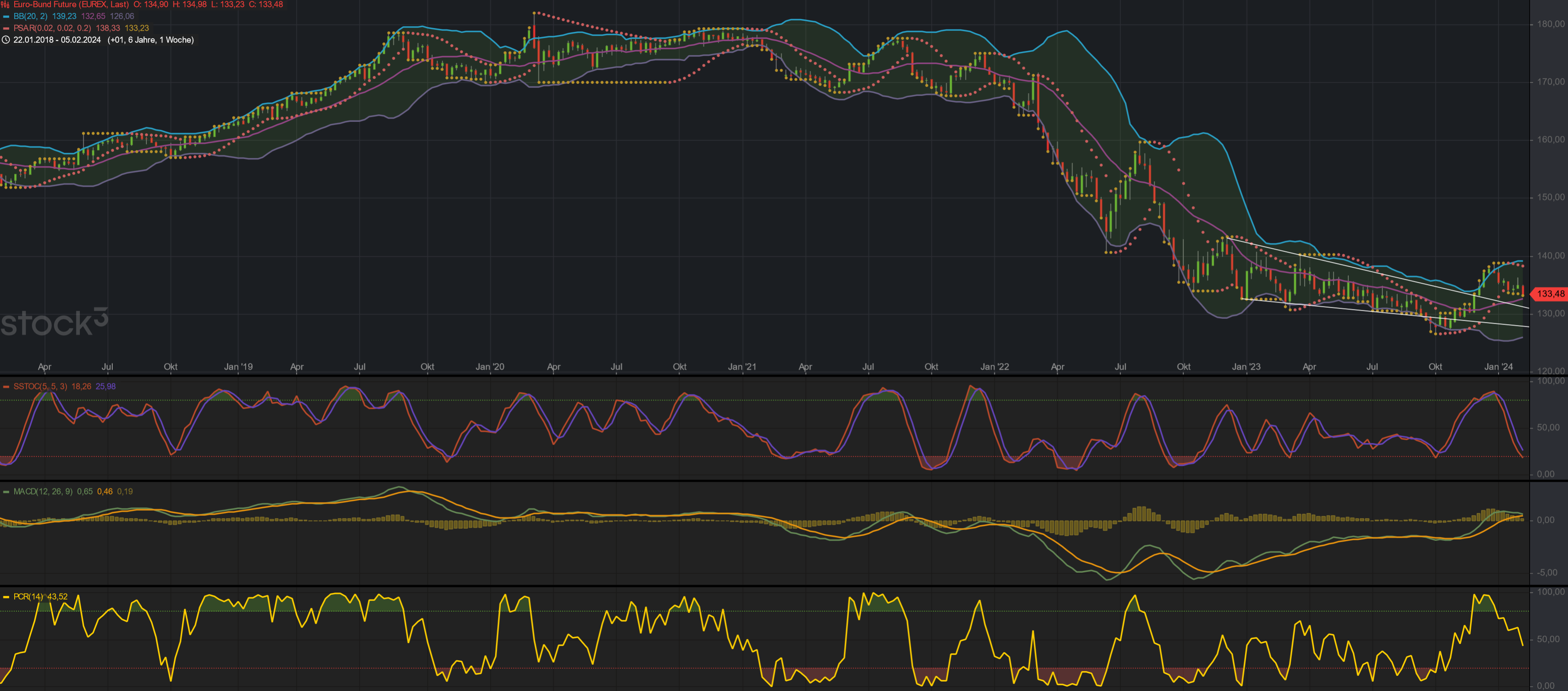Select the MACD(12, 26, 9) indicator label
The height and width of the screenshot is (691, 1568).
pyautogui.click(x=43, y=492)
